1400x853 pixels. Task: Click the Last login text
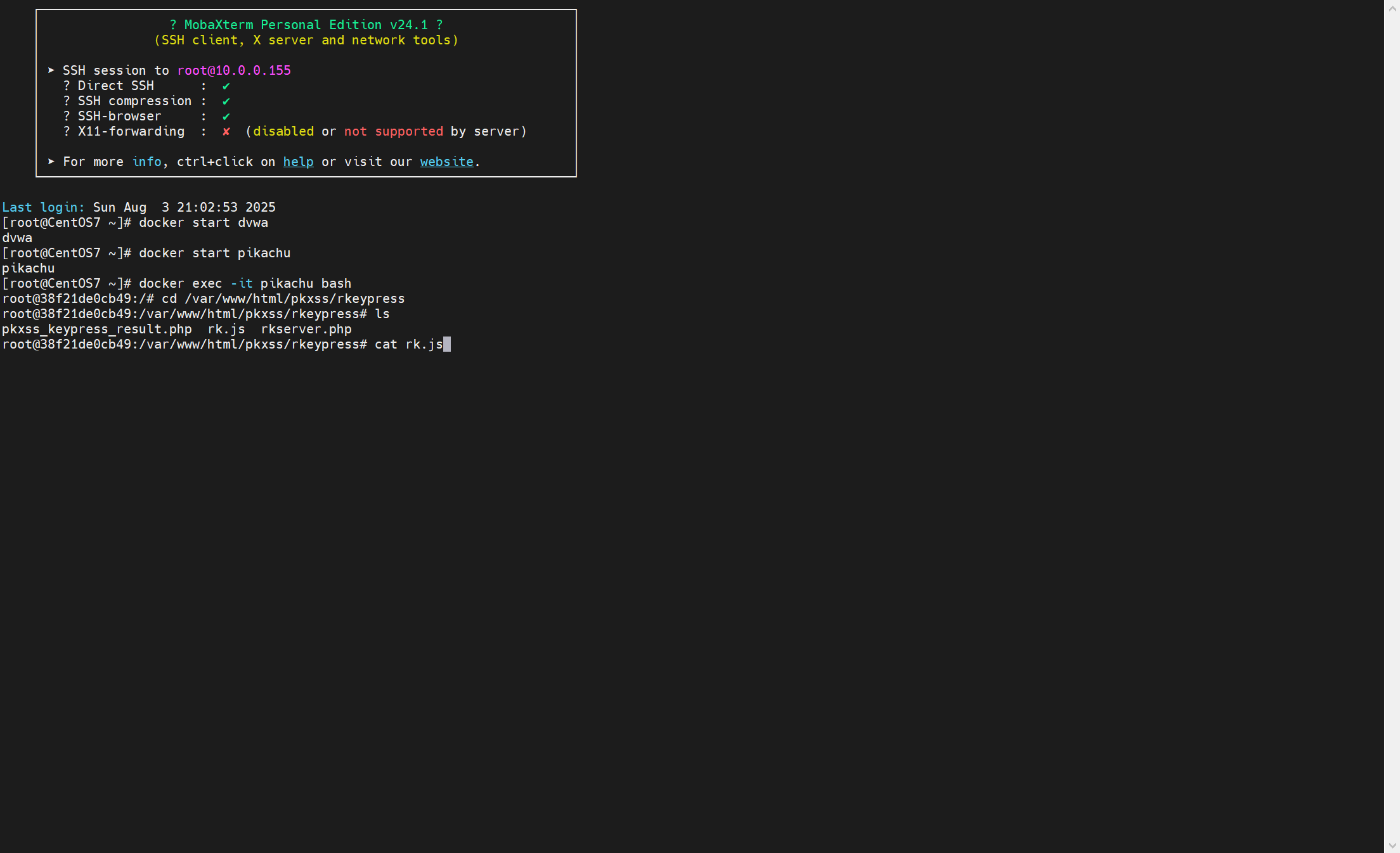click(x=43, y=207)
